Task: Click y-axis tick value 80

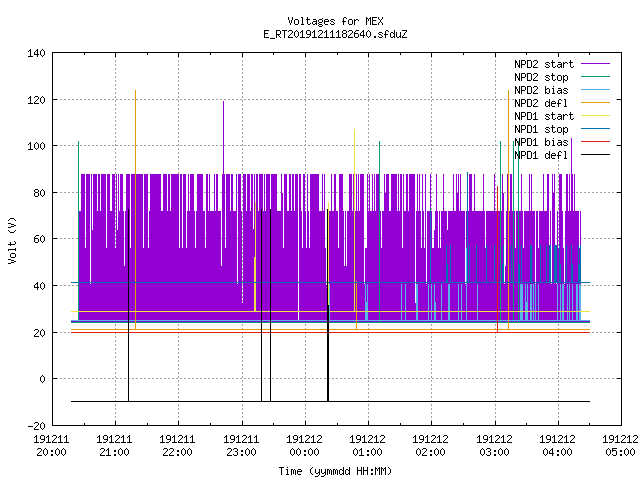Action: (x=40, y=193)
